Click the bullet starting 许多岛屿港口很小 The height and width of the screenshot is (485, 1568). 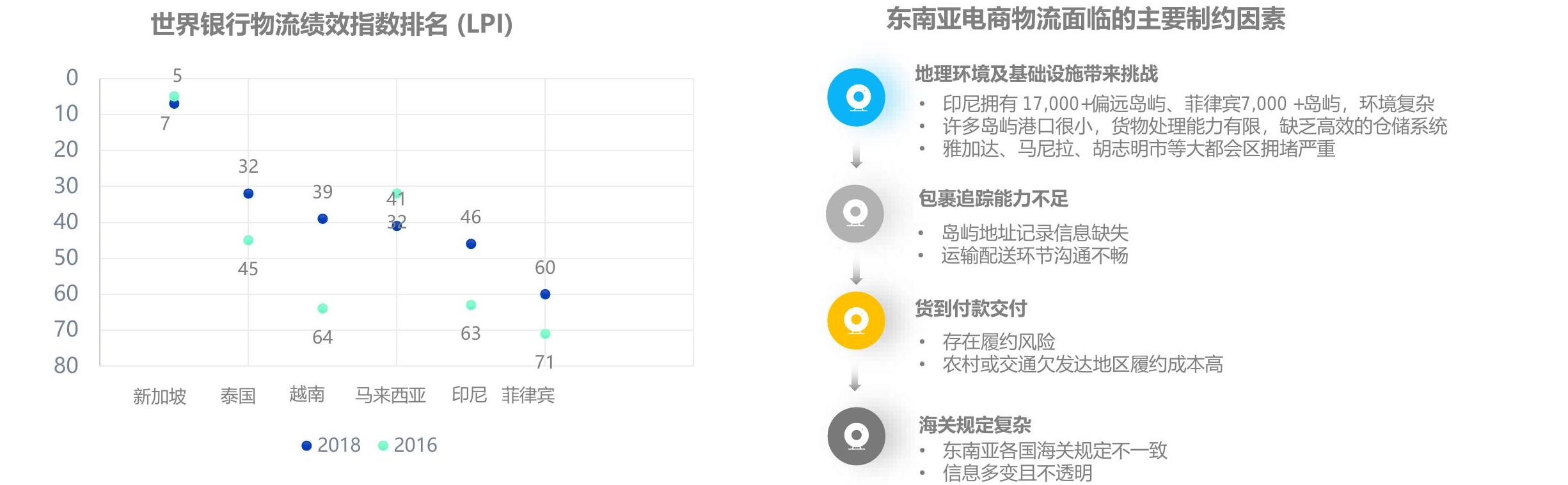pyautogui.click(x=1194, y=126)
